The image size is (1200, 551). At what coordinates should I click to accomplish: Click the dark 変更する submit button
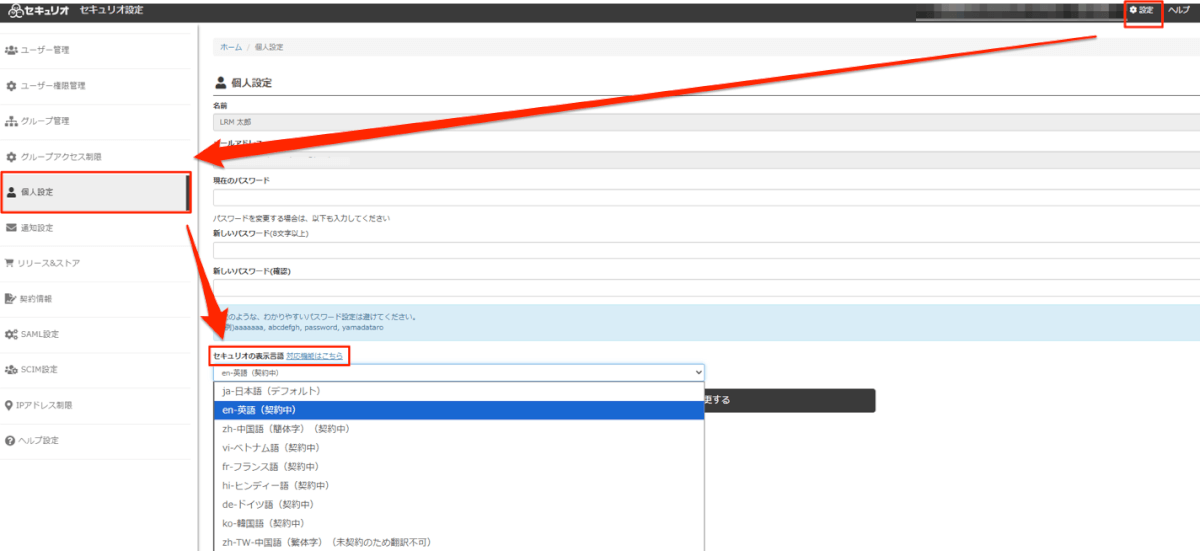click(790, 400)
